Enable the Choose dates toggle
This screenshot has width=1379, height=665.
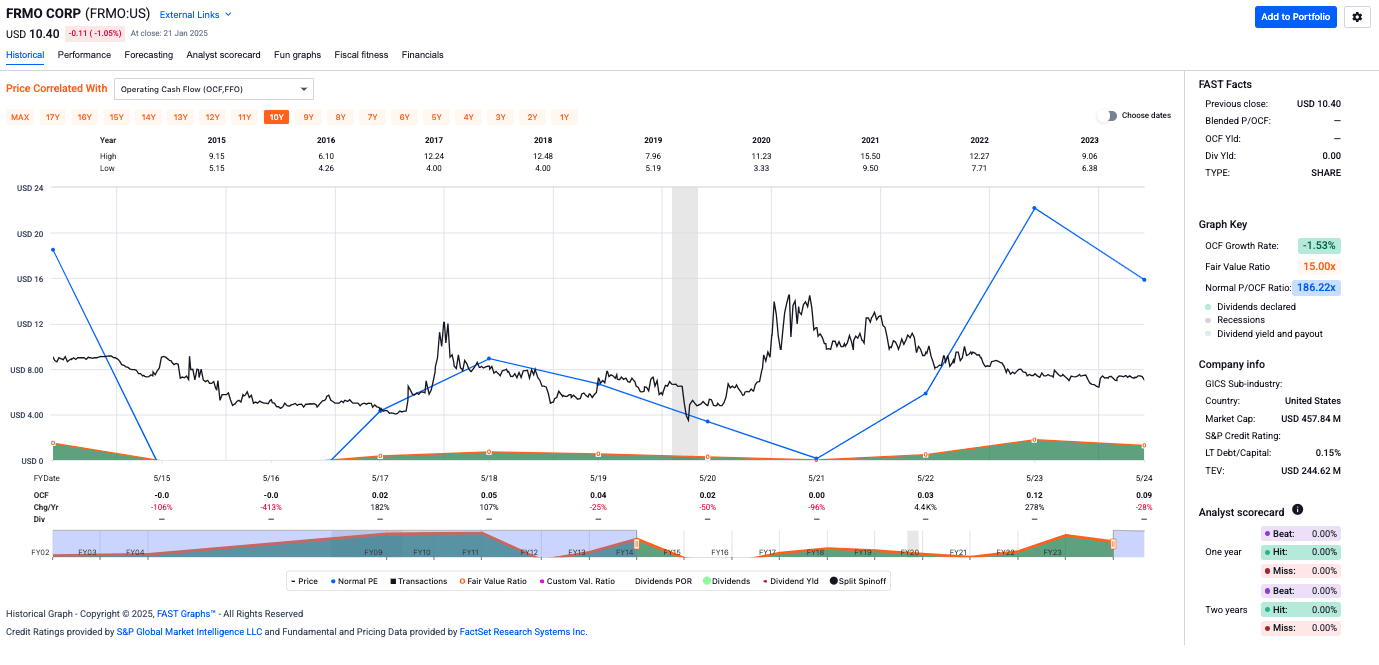(x=1108, y=115)
